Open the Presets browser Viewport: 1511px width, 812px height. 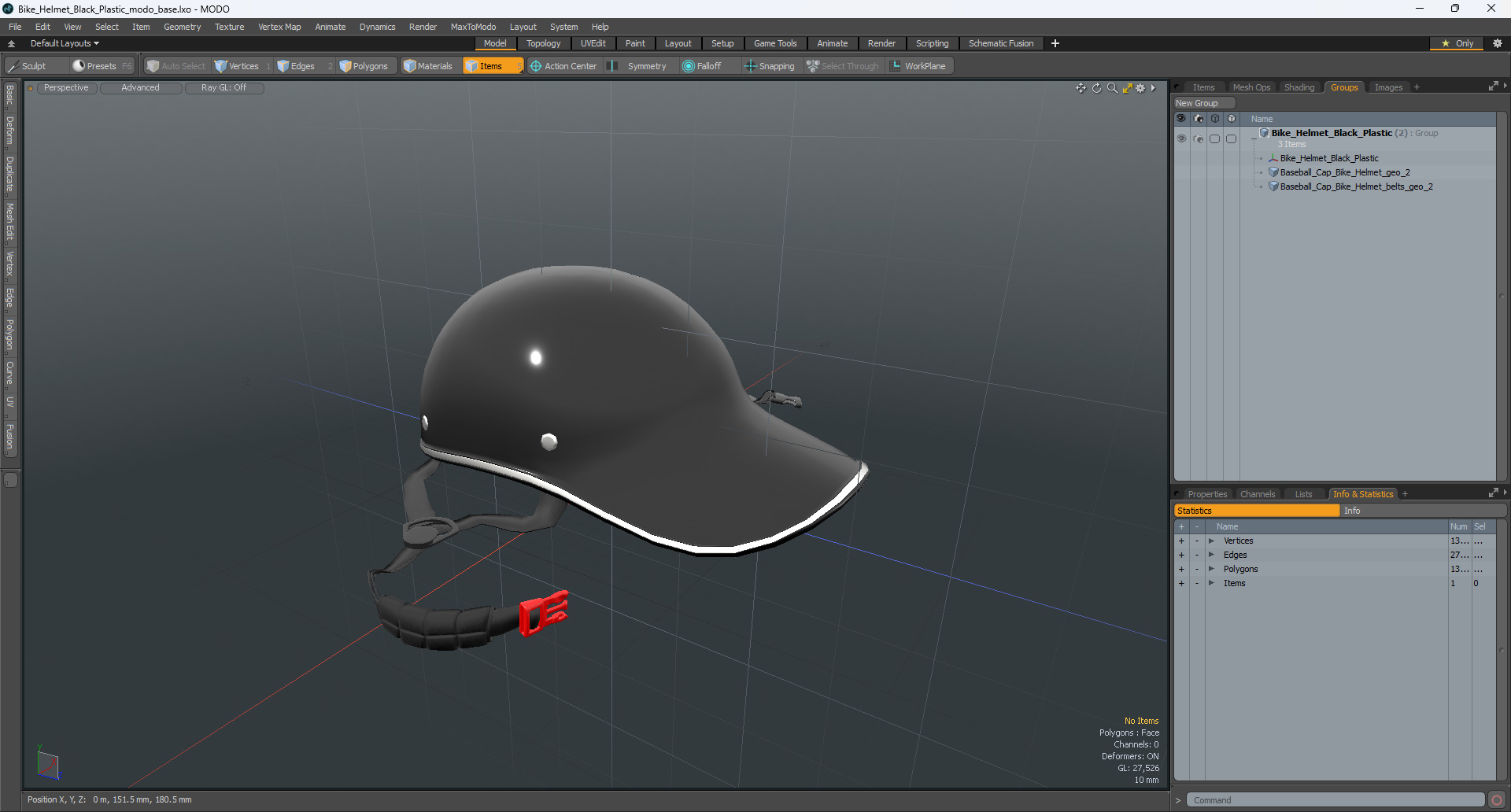point(101,66)
